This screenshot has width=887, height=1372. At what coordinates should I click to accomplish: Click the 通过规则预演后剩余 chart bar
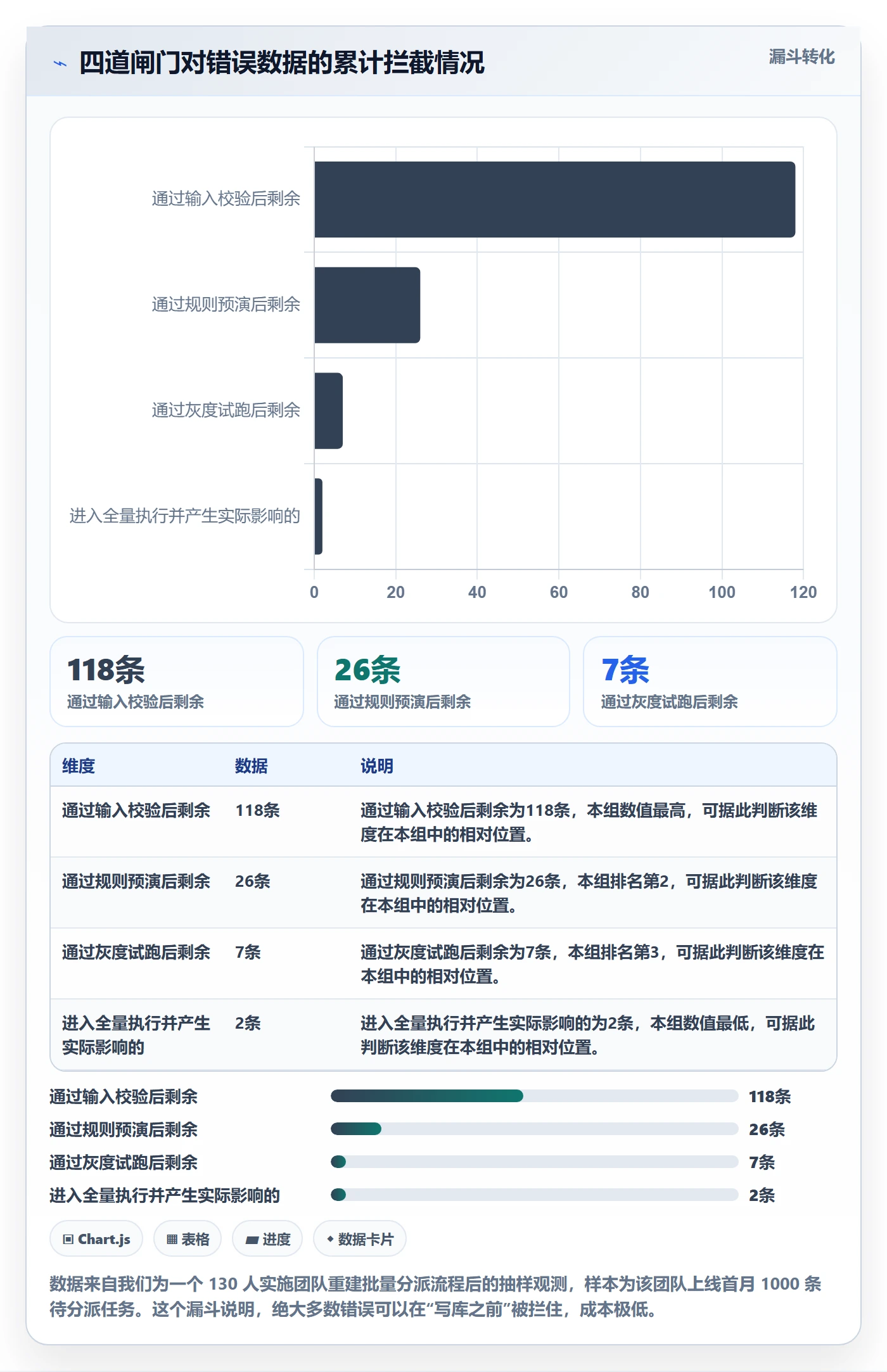(x=367, y=305)
